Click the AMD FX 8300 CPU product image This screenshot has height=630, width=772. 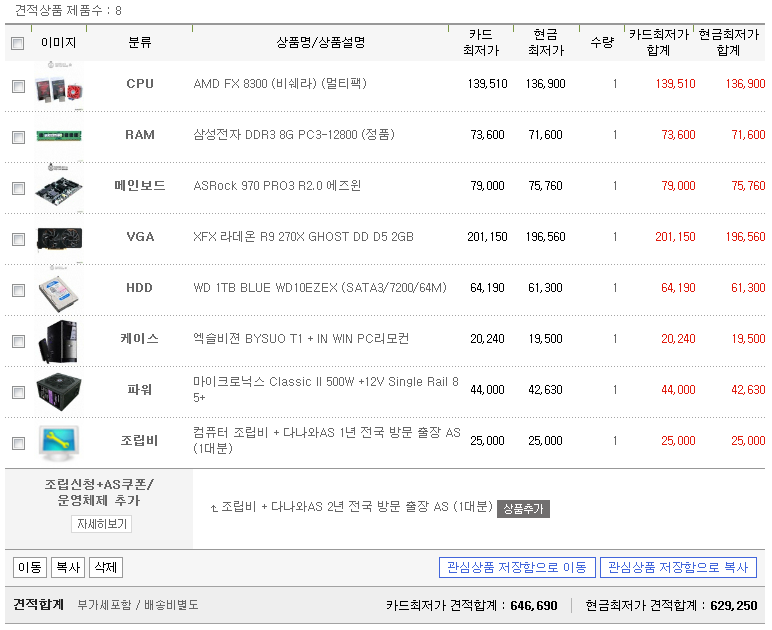click(58, 84)
